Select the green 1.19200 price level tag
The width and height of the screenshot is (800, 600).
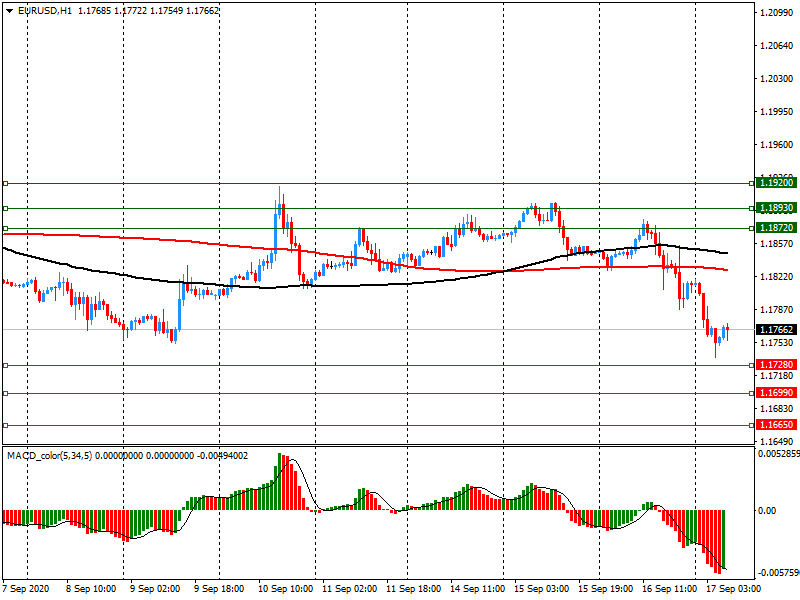[775, 183]
